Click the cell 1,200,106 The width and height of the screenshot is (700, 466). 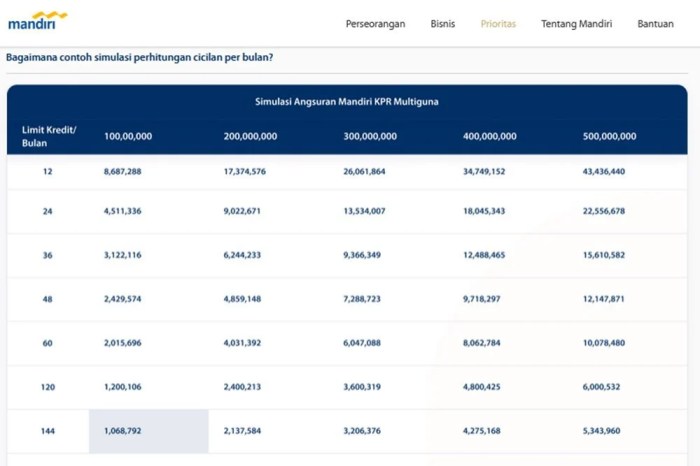coord(122,387)
